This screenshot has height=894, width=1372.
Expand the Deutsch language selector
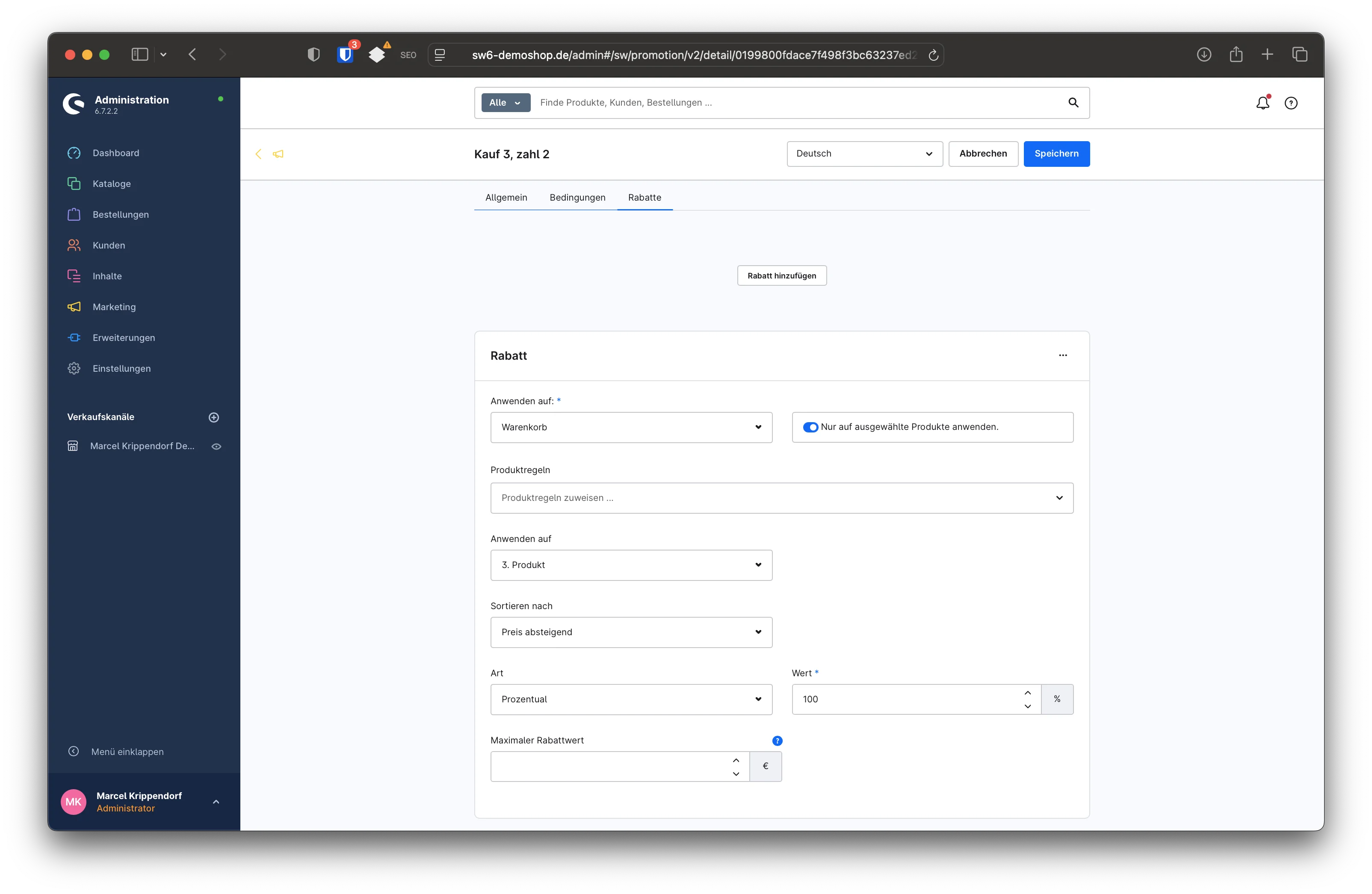pos(864,154)
